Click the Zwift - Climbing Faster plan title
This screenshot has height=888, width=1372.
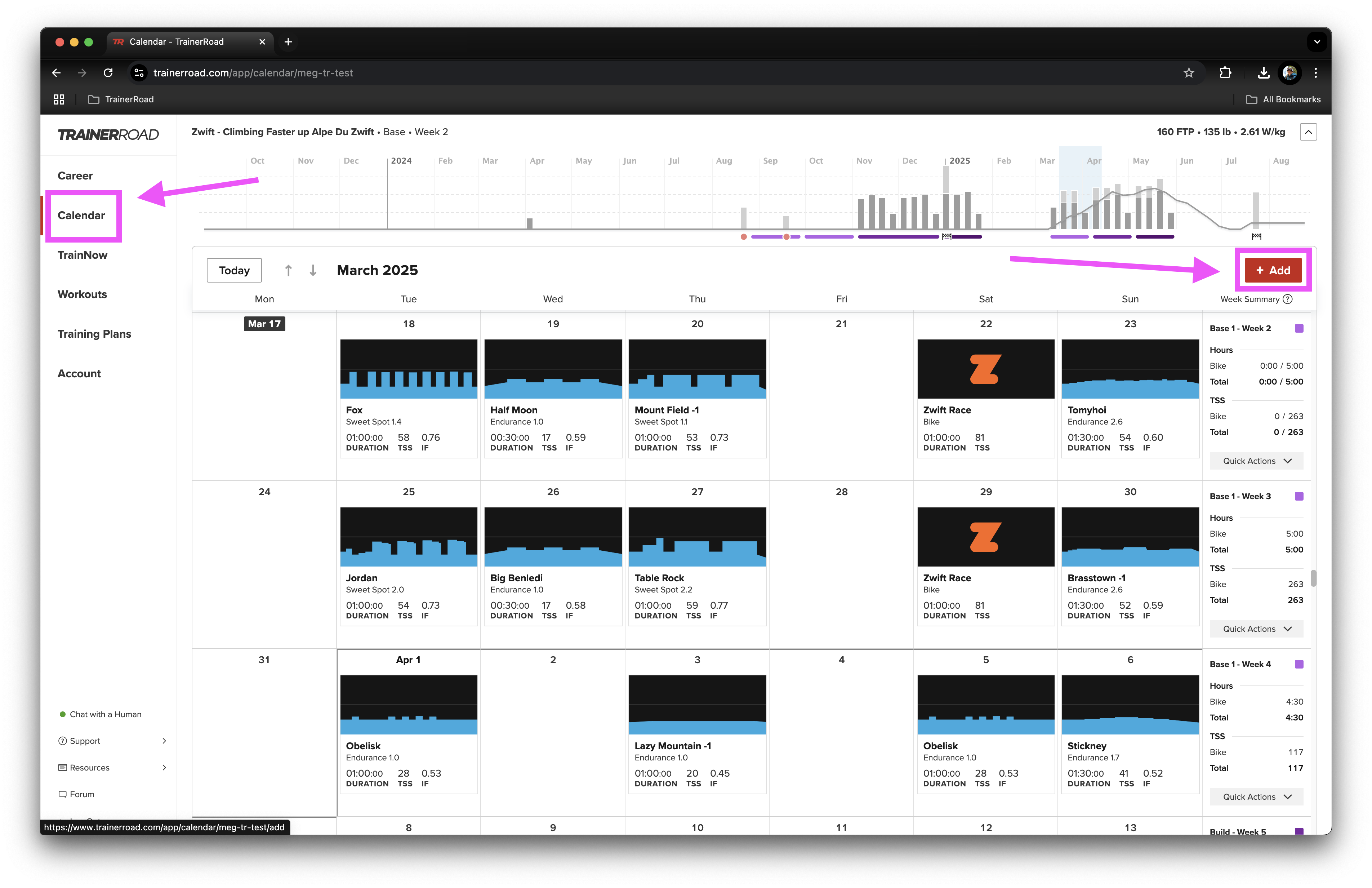282,132
